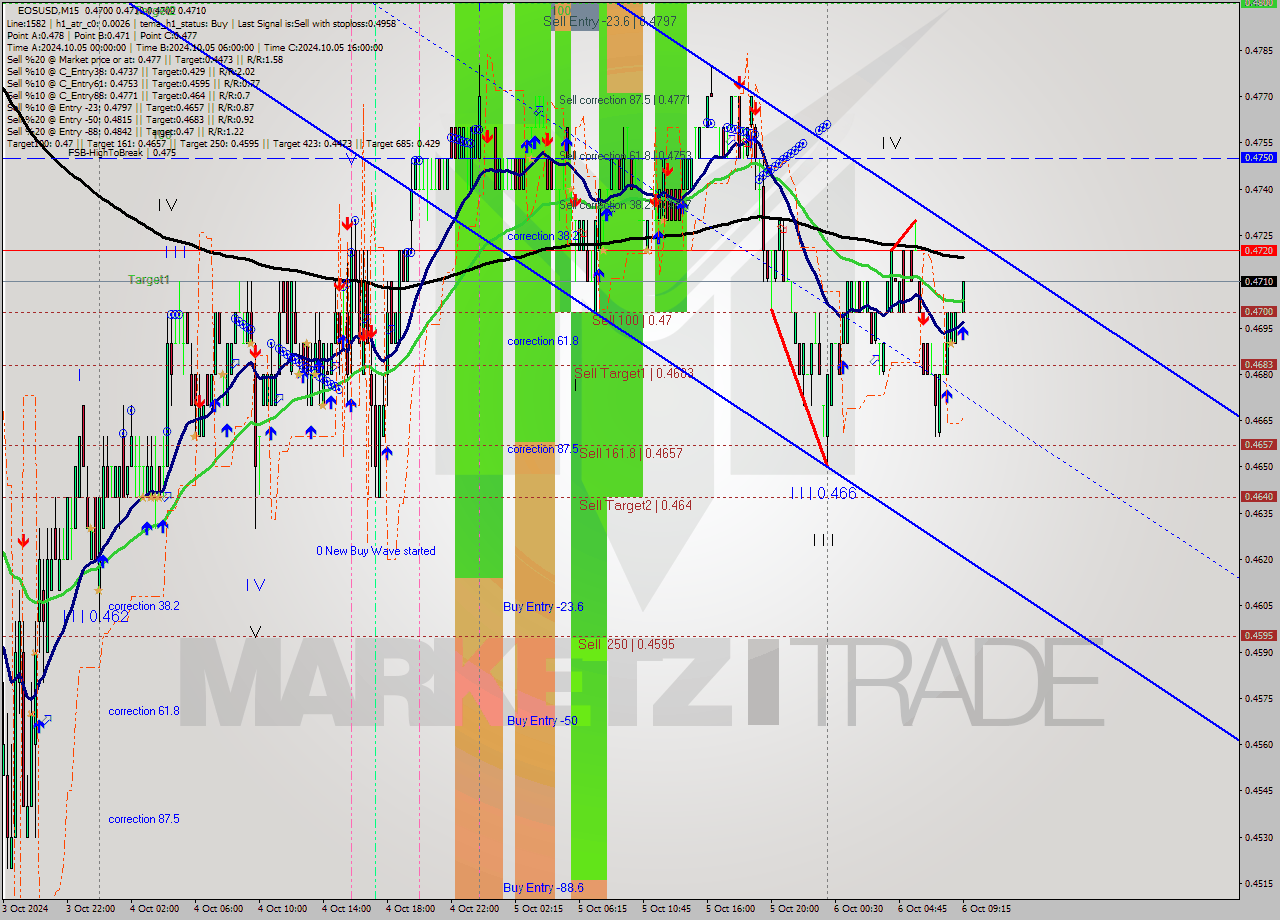Click the 'FSB-HighToBreak | 0.475' label
The height and width of the screenshot is (920, 1280).
(x=122, y=153)
